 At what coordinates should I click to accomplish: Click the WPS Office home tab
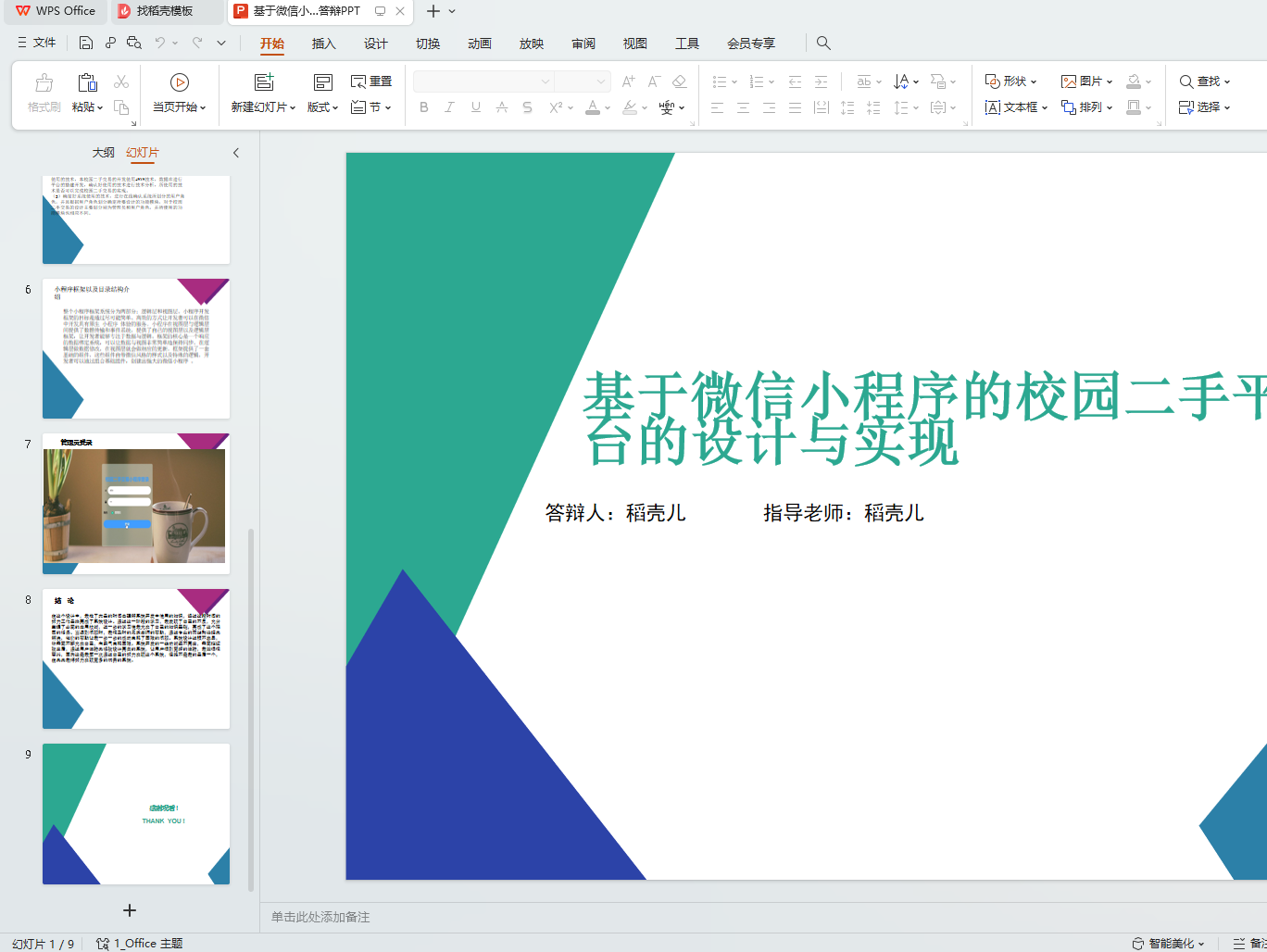pos(56,11)
